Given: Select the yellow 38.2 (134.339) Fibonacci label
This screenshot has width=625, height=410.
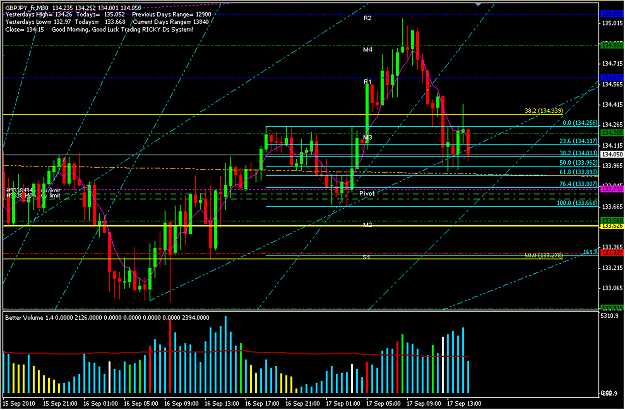Looking at the screenshot, I should [543, 111].
